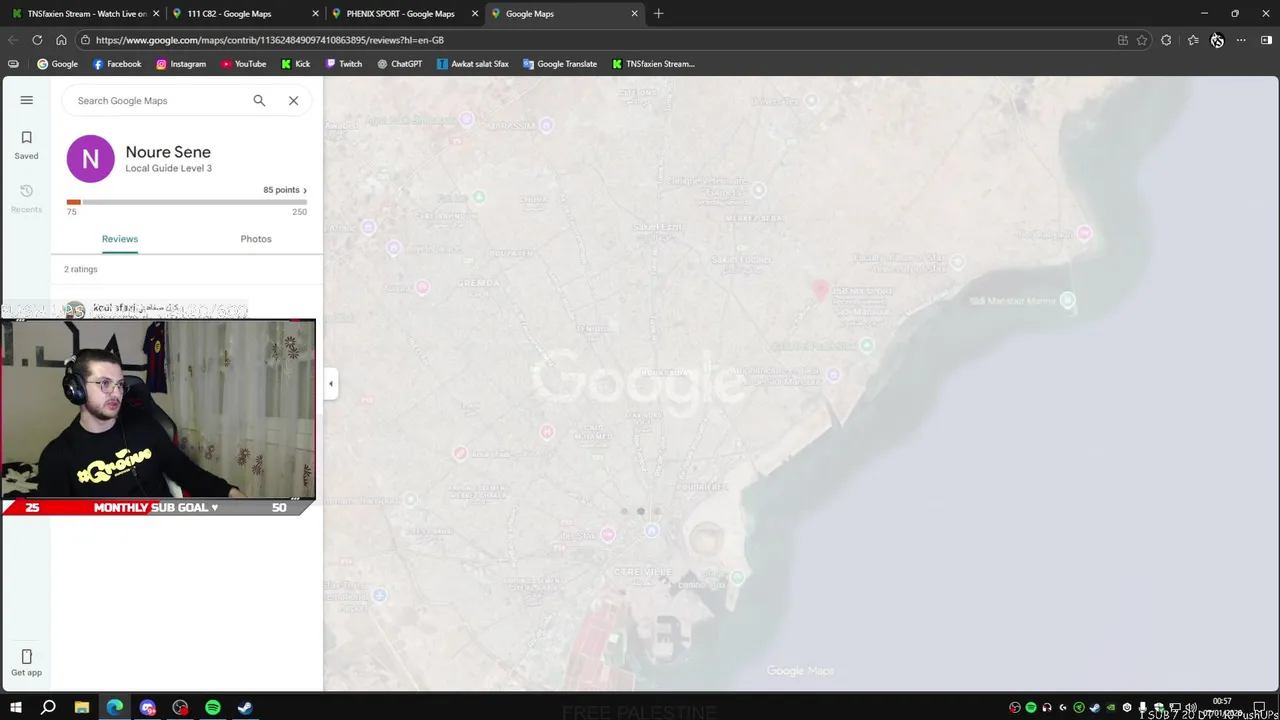Open a new browser tab

pyautogui.click(x=658, y=14)
